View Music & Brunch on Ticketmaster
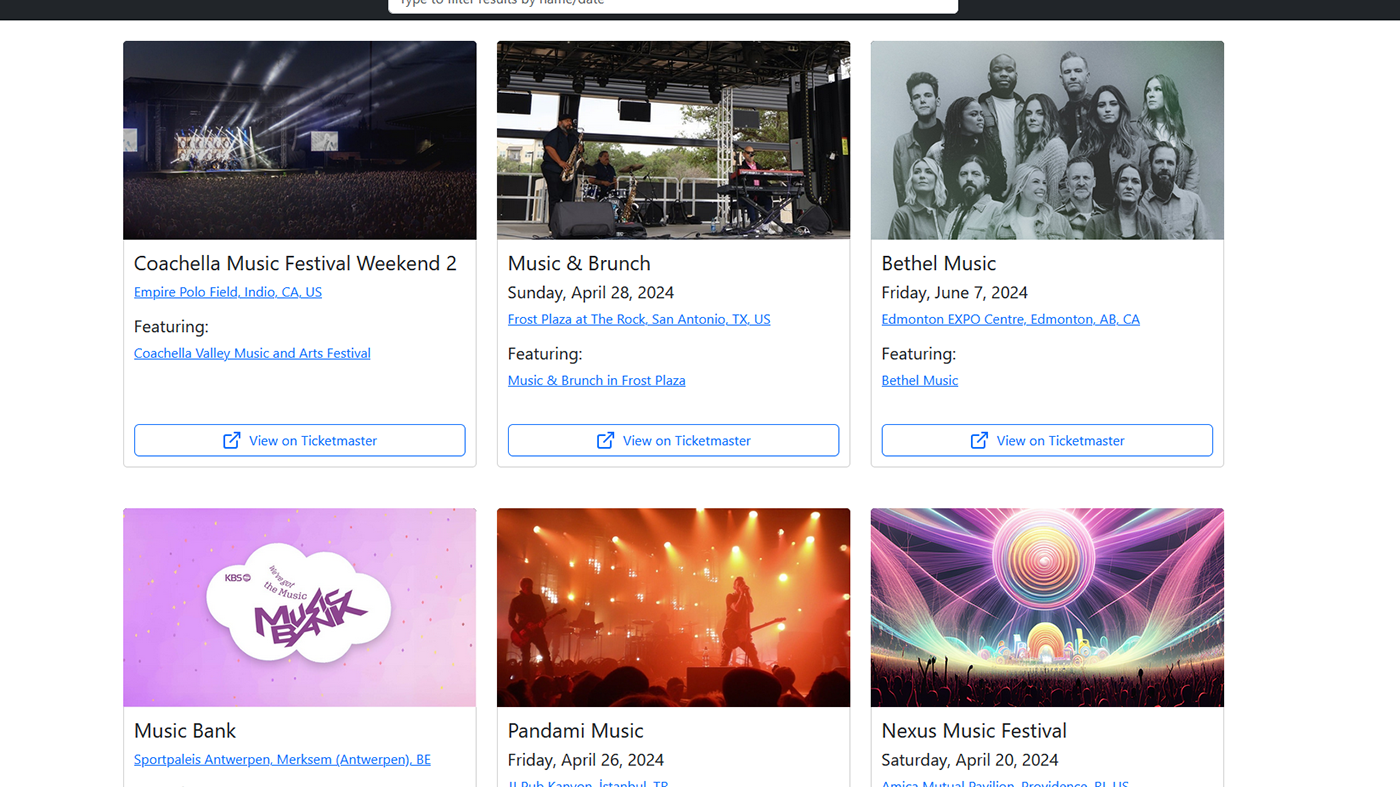The width and height of the screenshot is (1400, 787). [x=673, y=440]
